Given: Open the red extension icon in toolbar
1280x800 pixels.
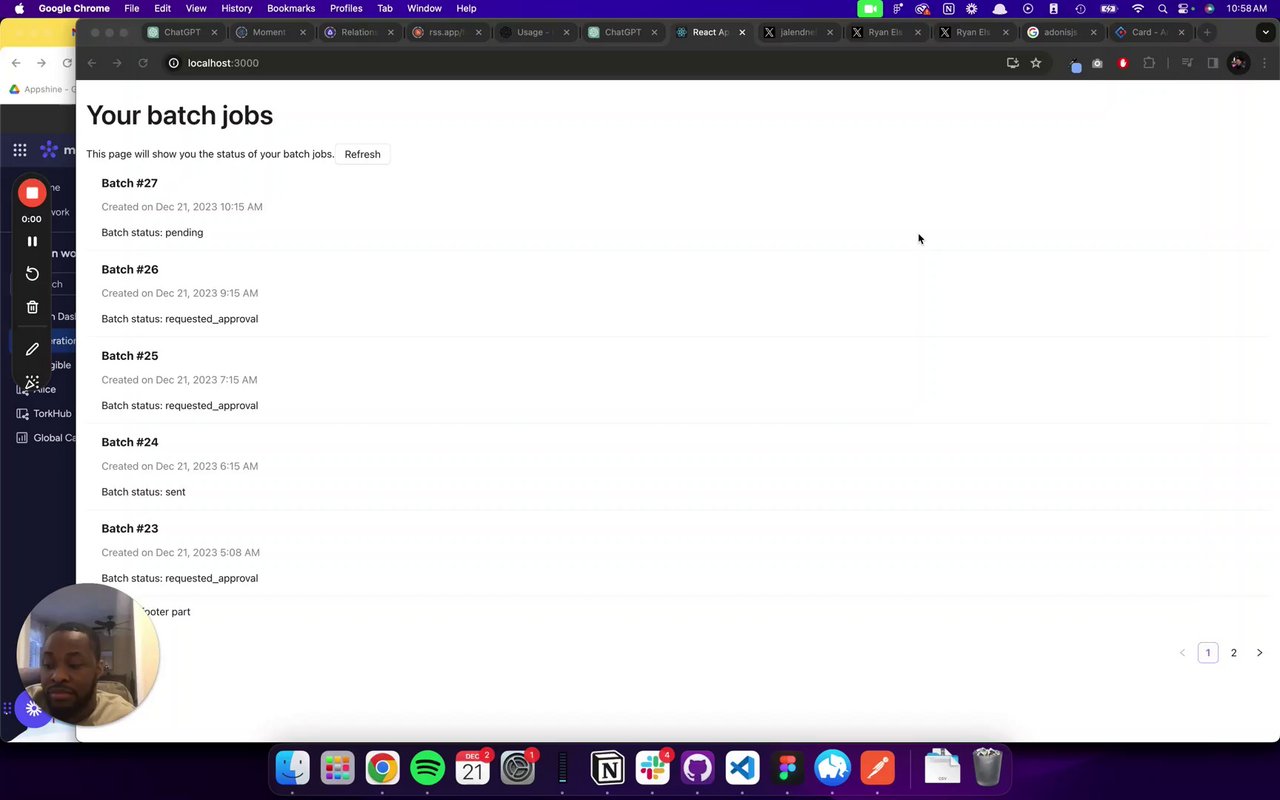Looking at the screenshot, I should pyautogui.click(x=1123, y=63).
